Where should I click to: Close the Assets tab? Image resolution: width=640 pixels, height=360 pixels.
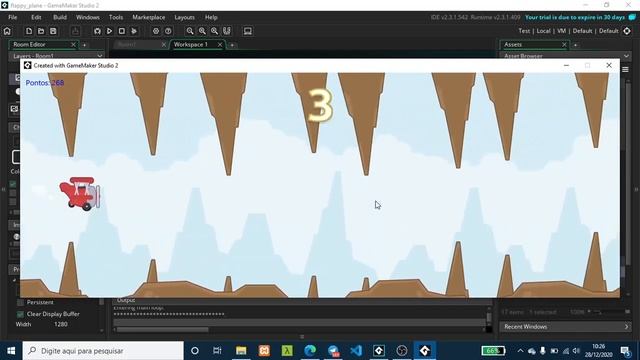coord(564,44)
